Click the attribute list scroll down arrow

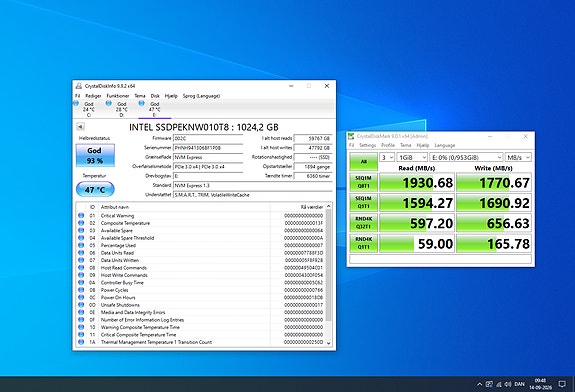pos(328,343)
